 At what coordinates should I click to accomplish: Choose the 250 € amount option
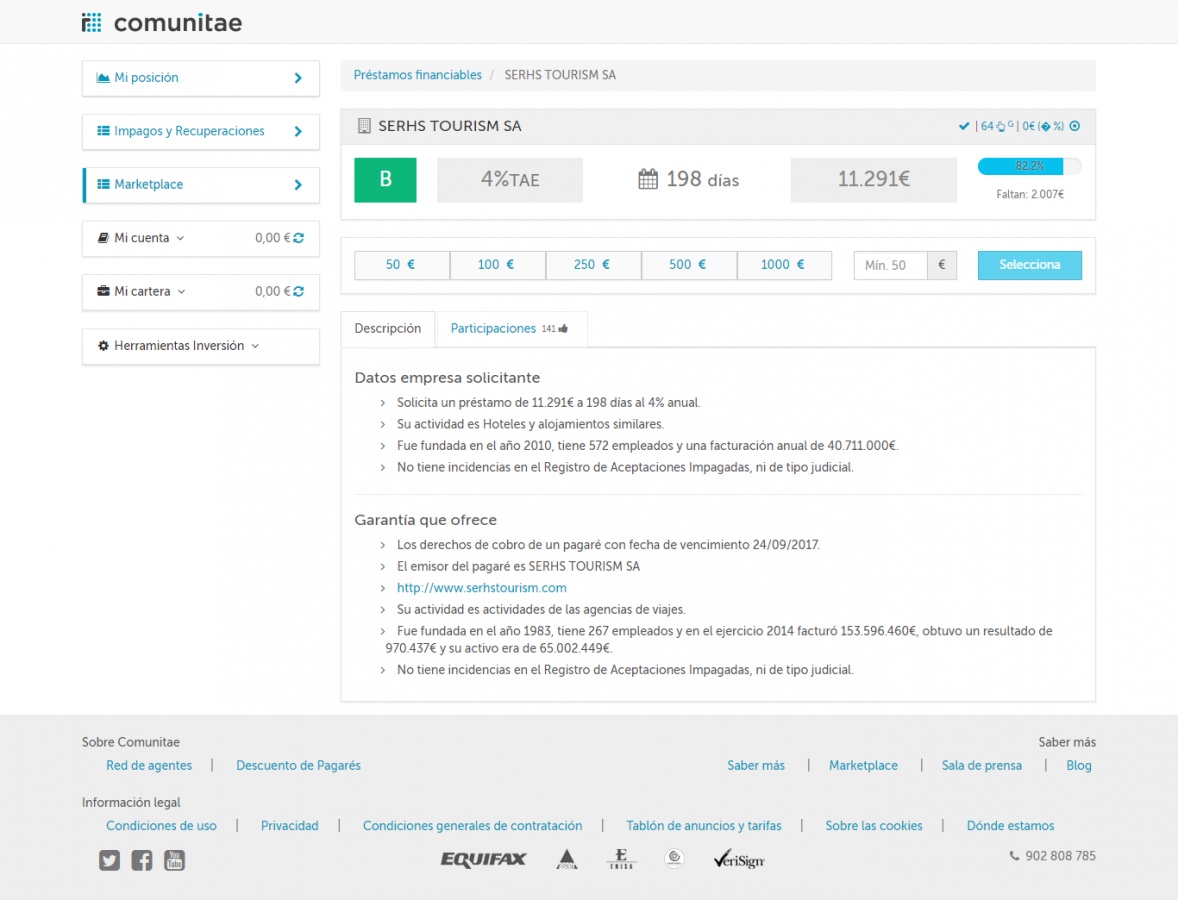592,265
